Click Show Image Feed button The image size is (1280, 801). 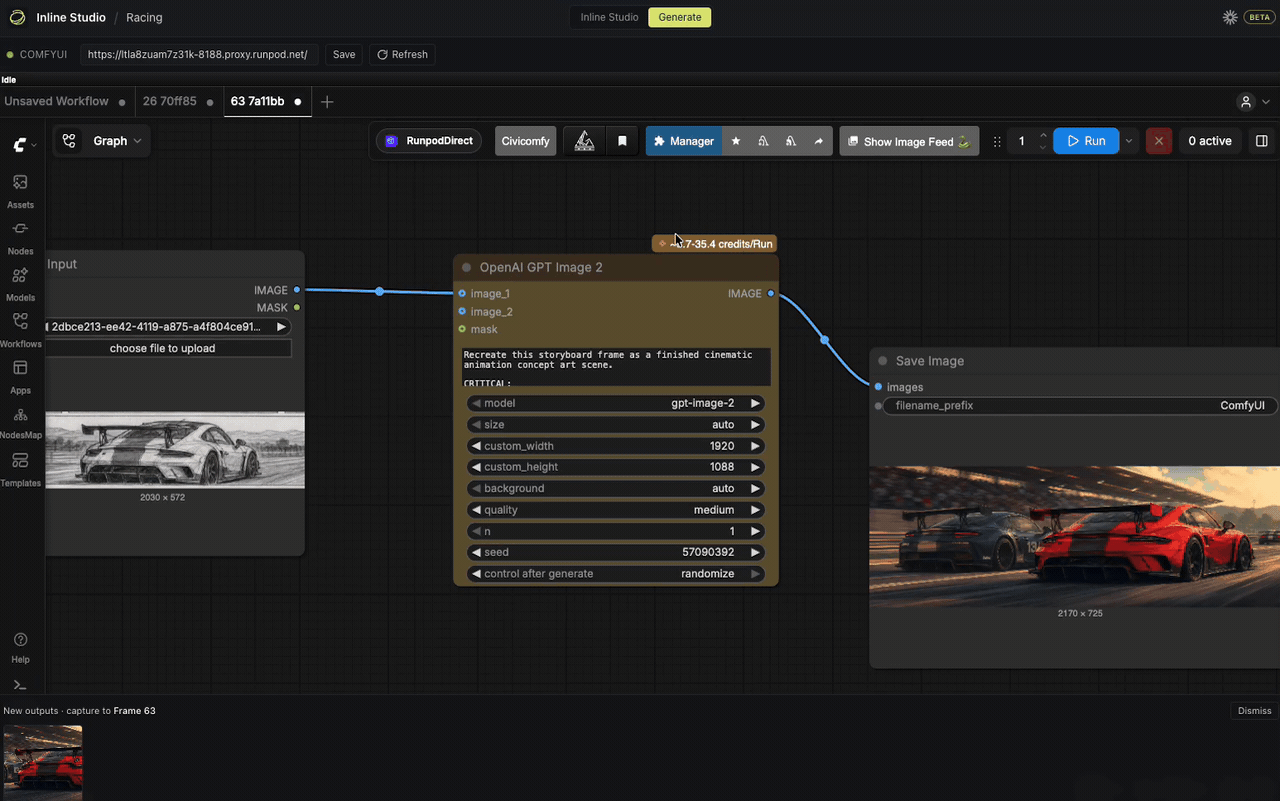point(909,141)
